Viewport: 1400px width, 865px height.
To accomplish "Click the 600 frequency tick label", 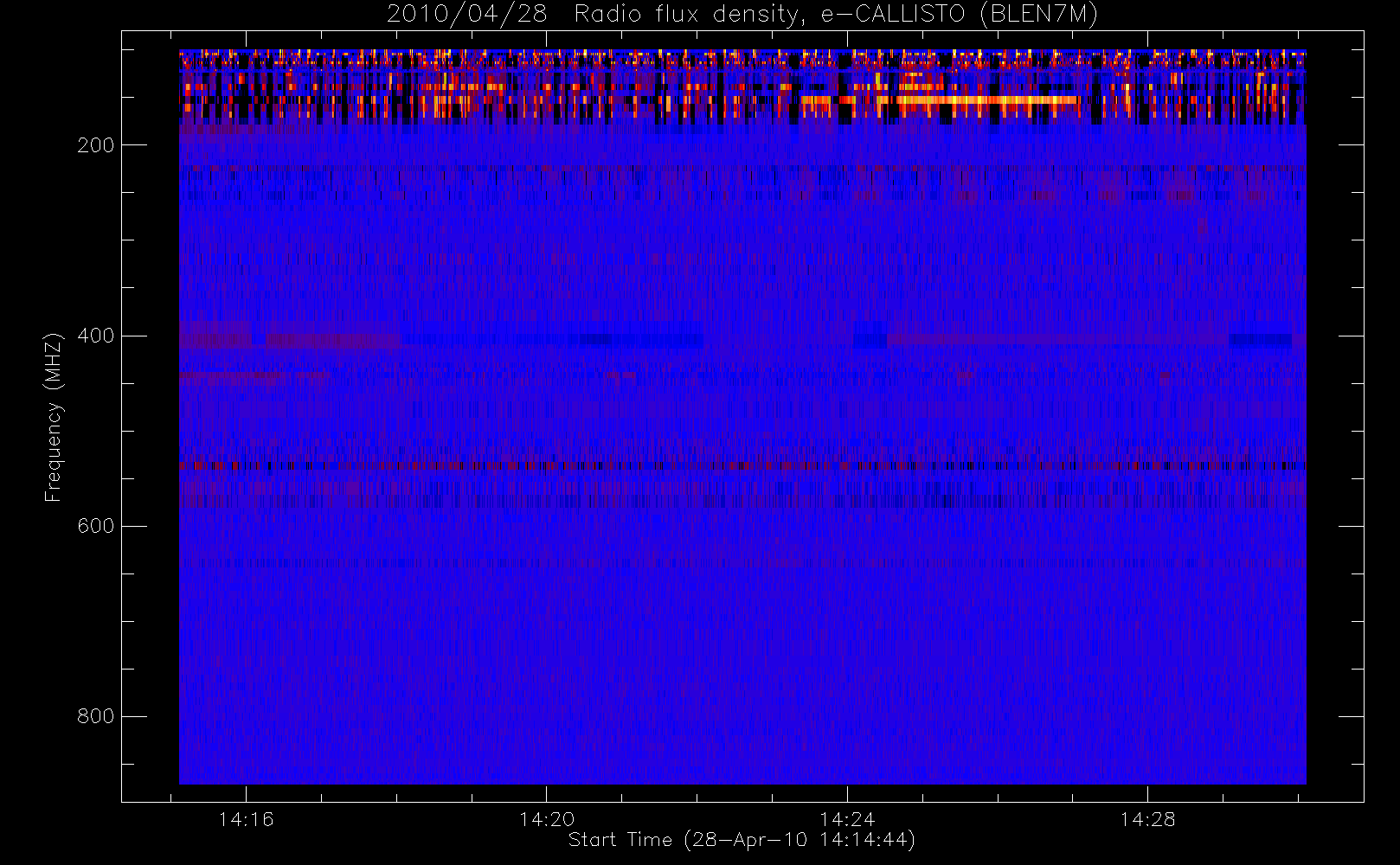I will point(96,526).
